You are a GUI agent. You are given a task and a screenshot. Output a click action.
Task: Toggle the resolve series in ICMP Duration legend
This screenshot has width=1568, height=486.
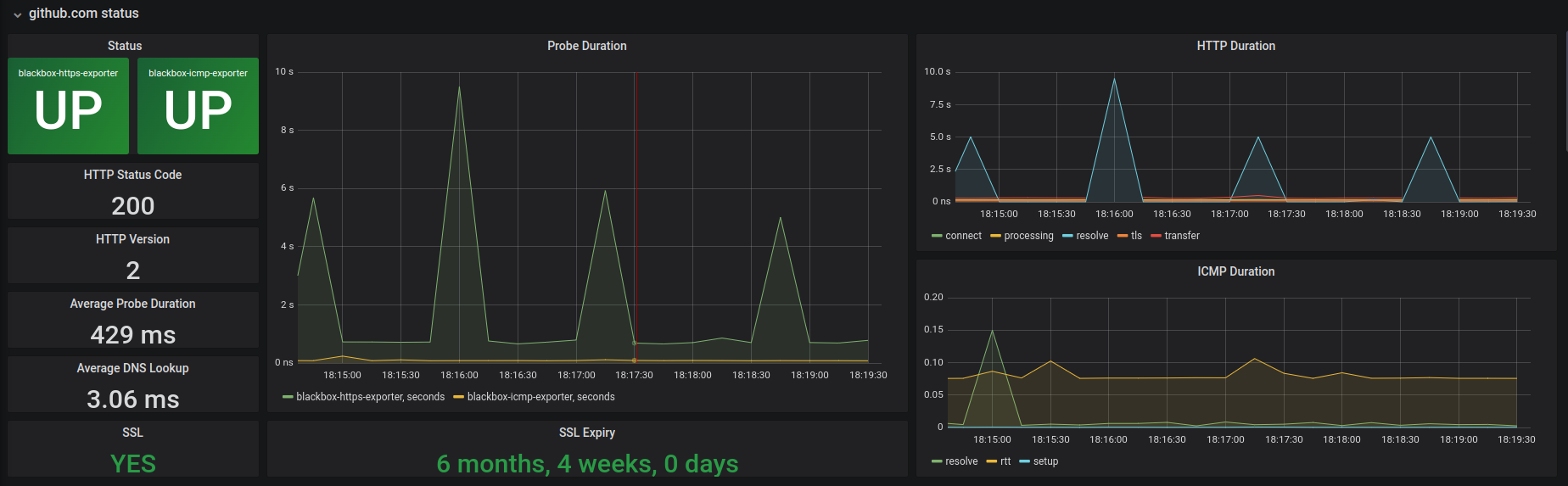tap(961, 461)
